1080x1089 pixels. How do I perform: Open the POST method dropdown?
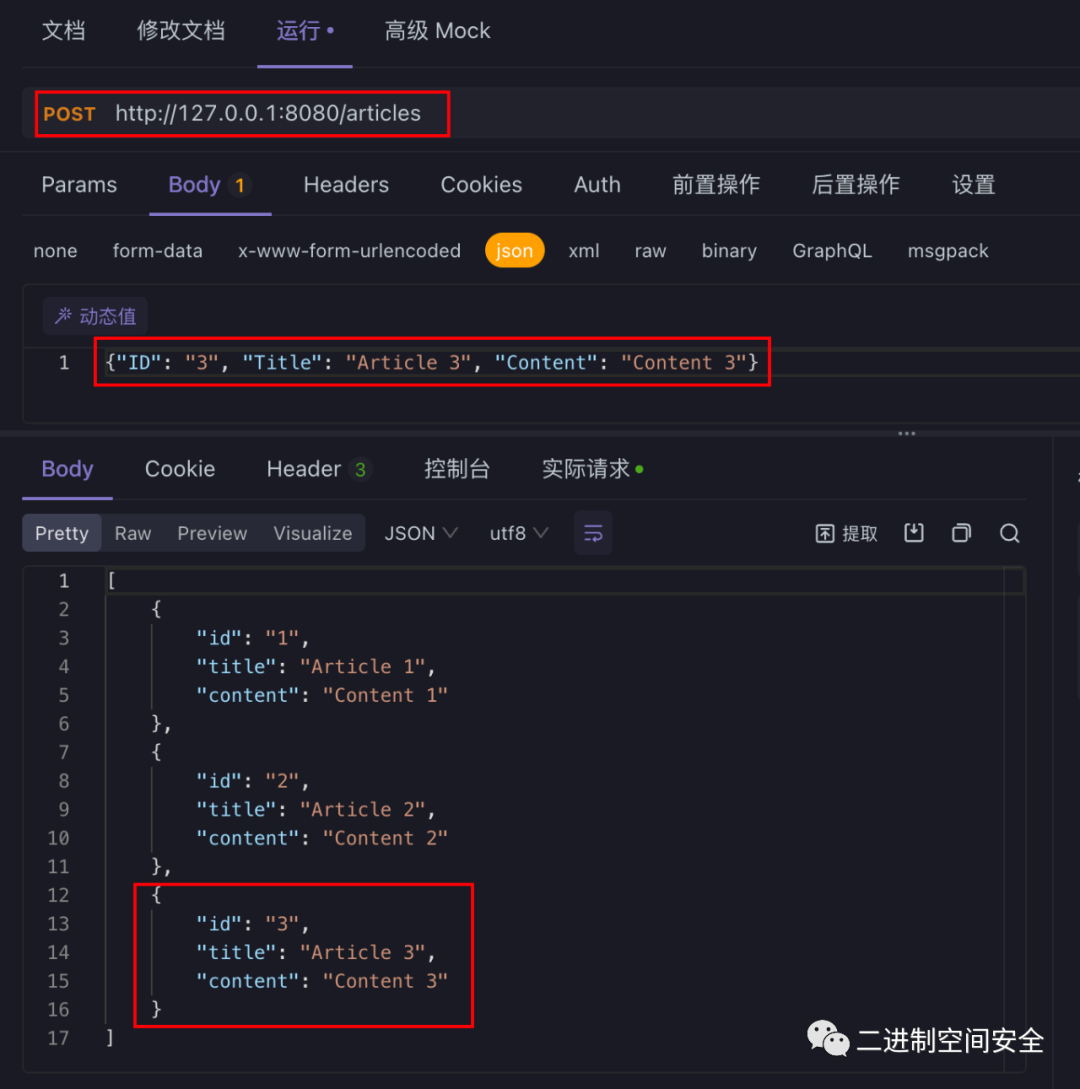coord(69,114)
